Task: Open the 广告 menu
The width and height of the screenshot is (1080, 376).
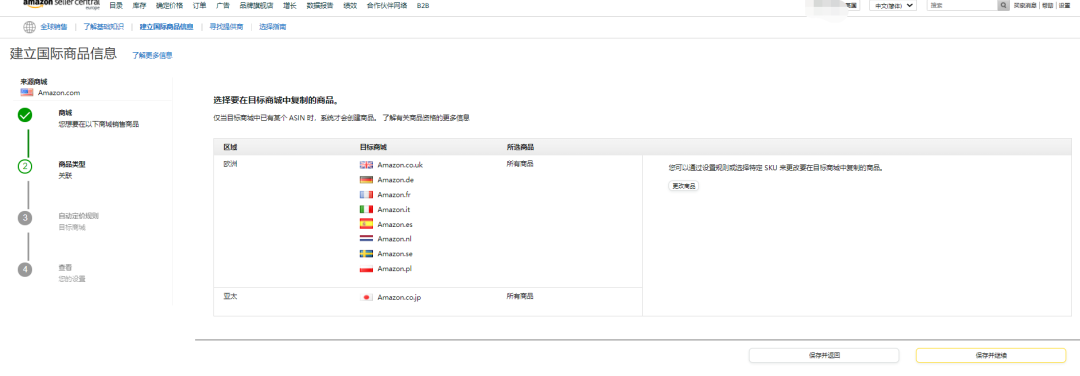Action: click(222, 6)
